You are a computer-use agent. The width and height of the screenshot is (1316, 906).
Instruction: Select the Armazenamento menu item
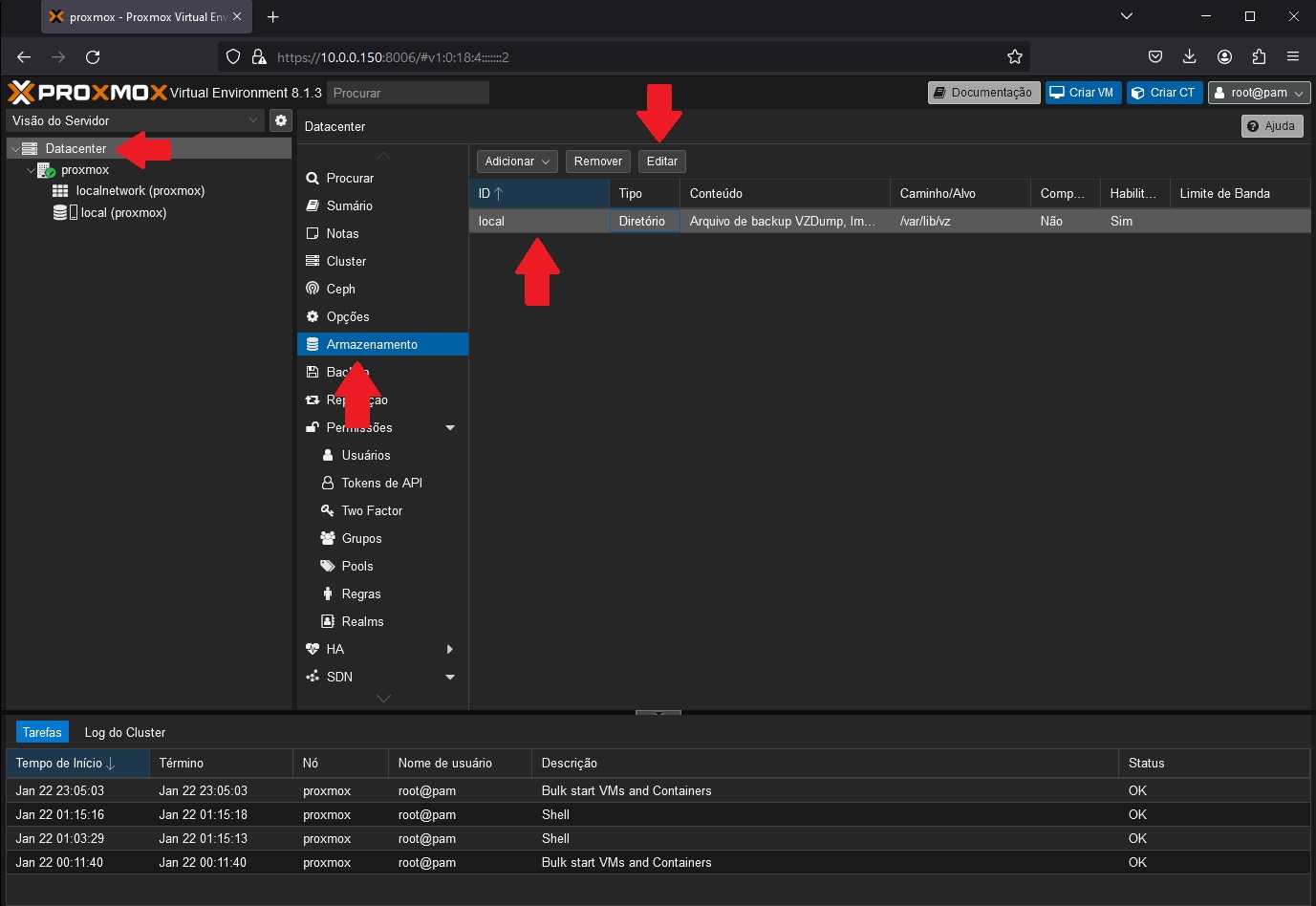click(382, 344)
